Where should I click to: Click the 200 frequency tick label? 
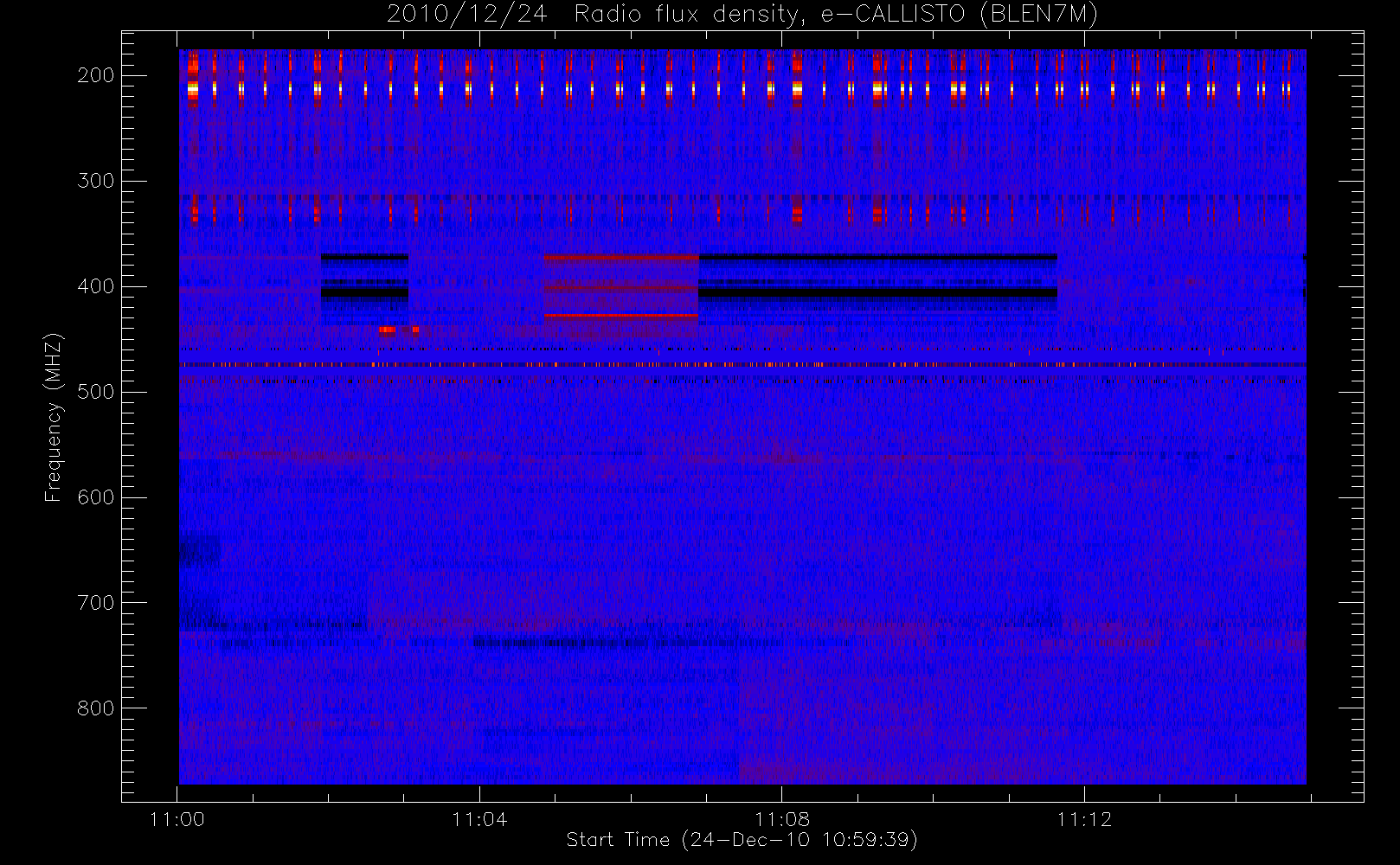(96, 75)
